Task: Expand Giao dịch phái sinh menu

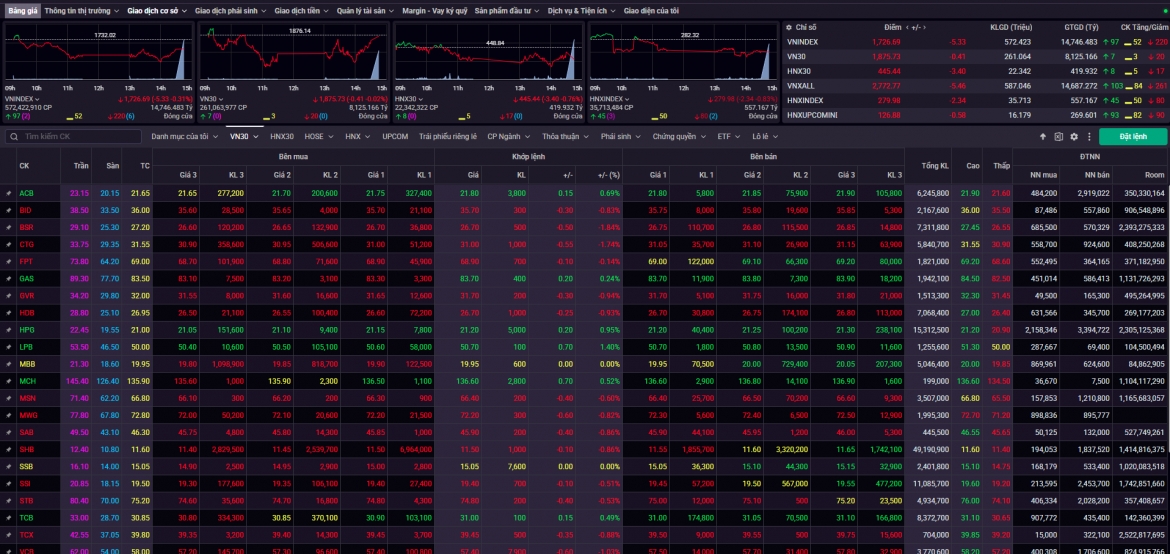Action: [231, 11]
